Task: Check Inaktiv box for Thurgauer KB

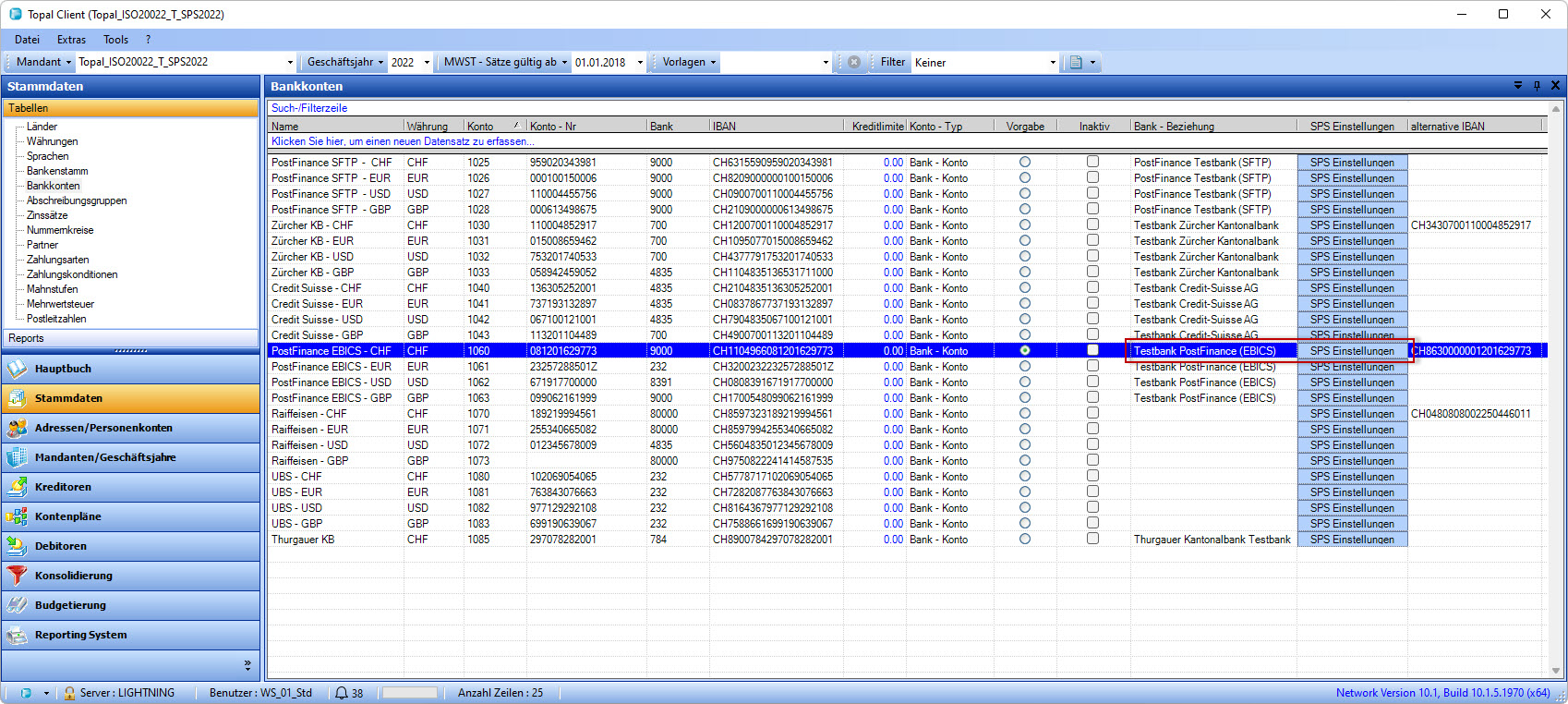Action: point(1092,539)
